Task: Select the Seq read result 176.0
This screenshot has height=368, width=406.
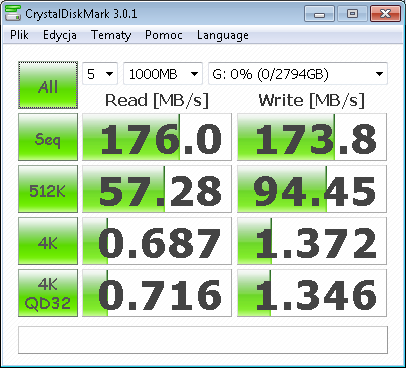Action: tap(157, 137)
